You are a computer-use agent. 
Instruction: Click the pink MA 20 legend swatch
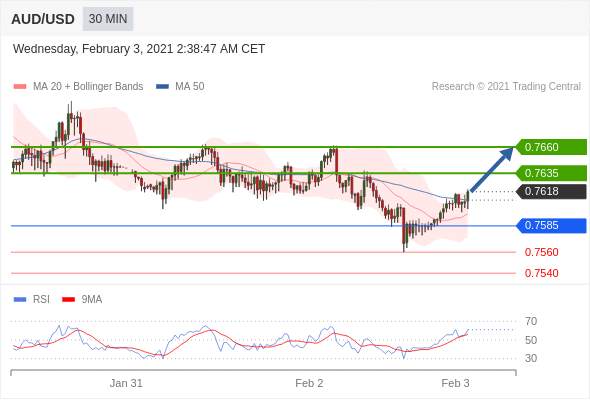(20, 87)
